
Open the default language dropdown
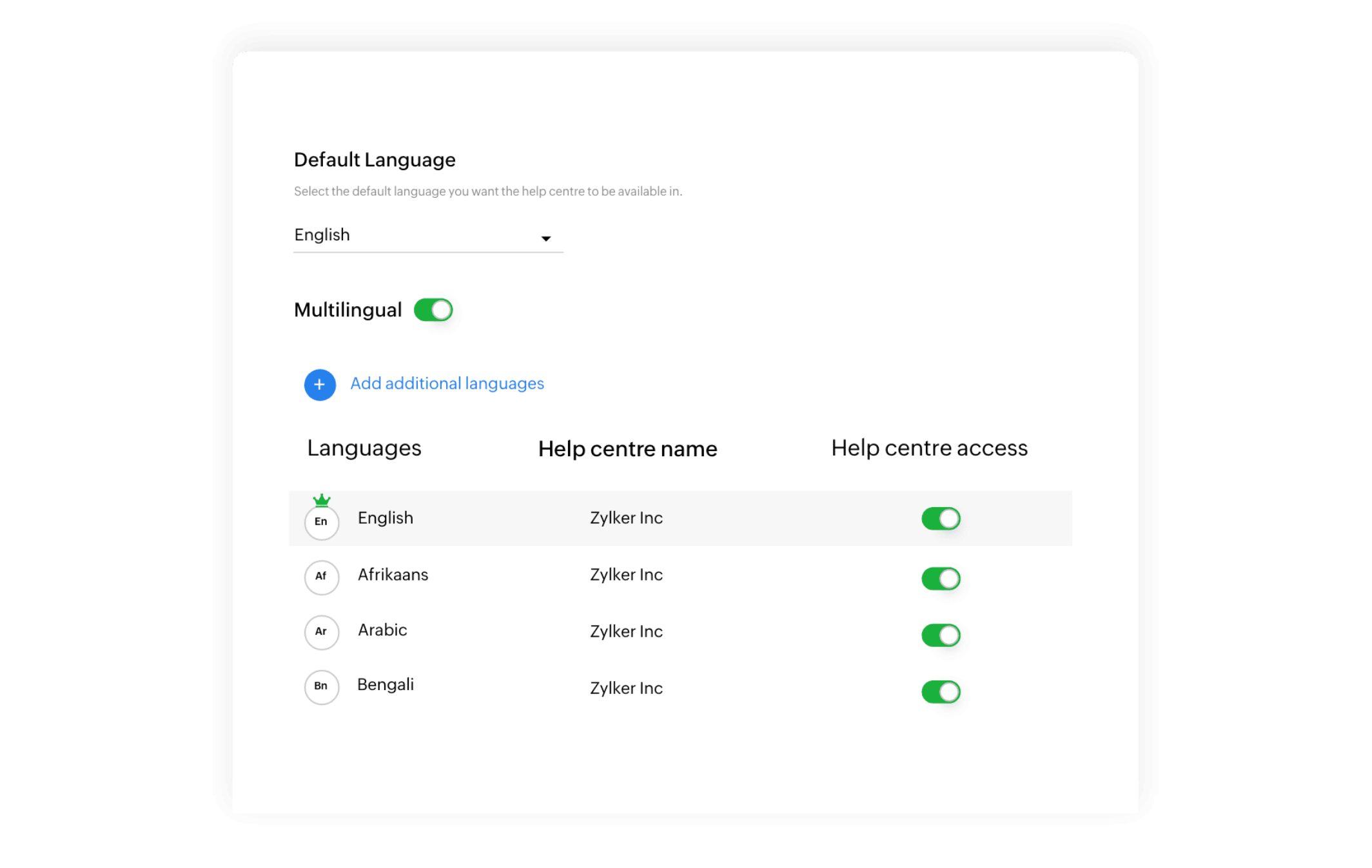[x=427, y=236]
